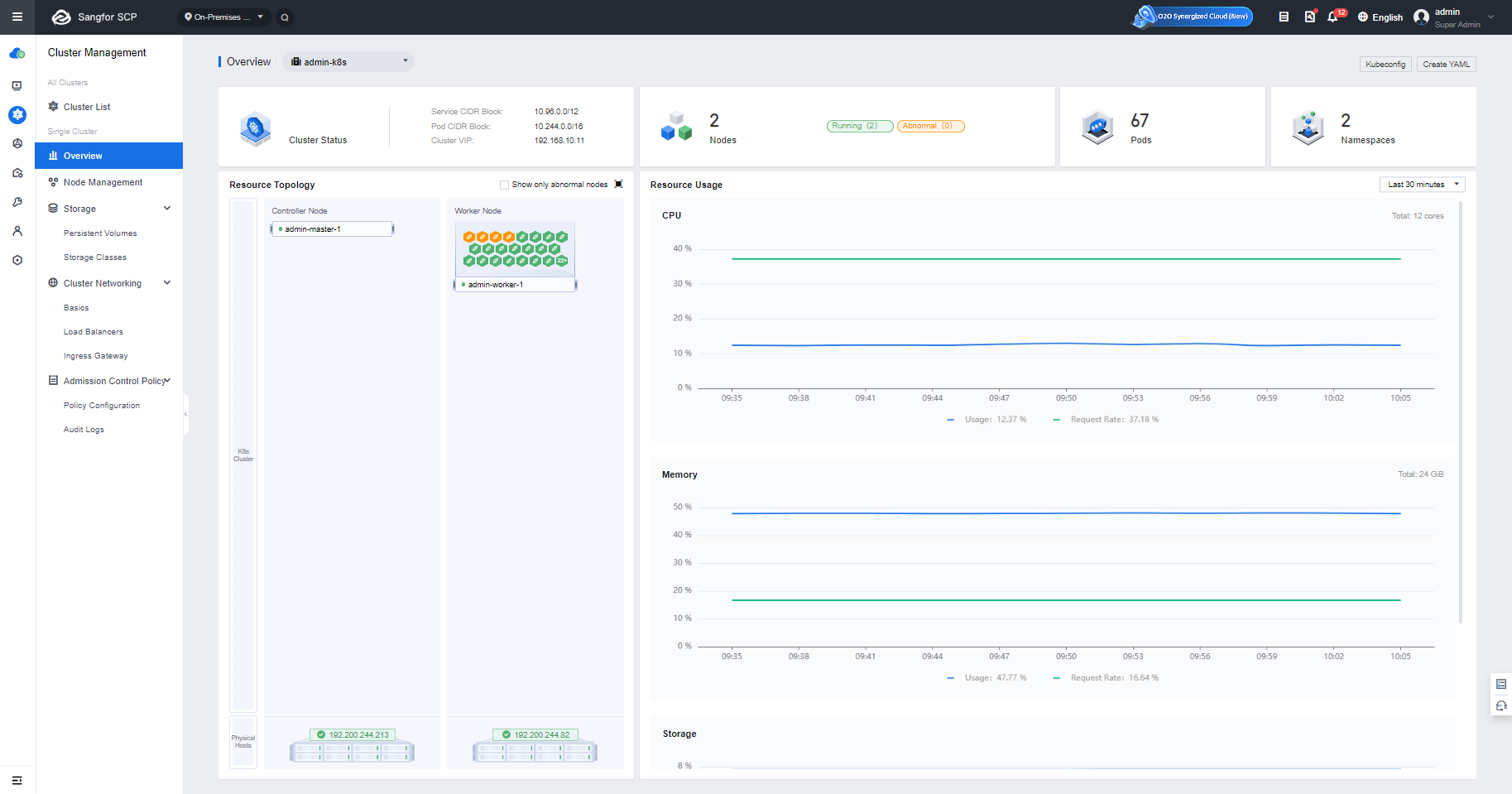
Task: Enable Show only abnormal nodes checkbox
Action: pyautogui.click(x=504, y=185)
